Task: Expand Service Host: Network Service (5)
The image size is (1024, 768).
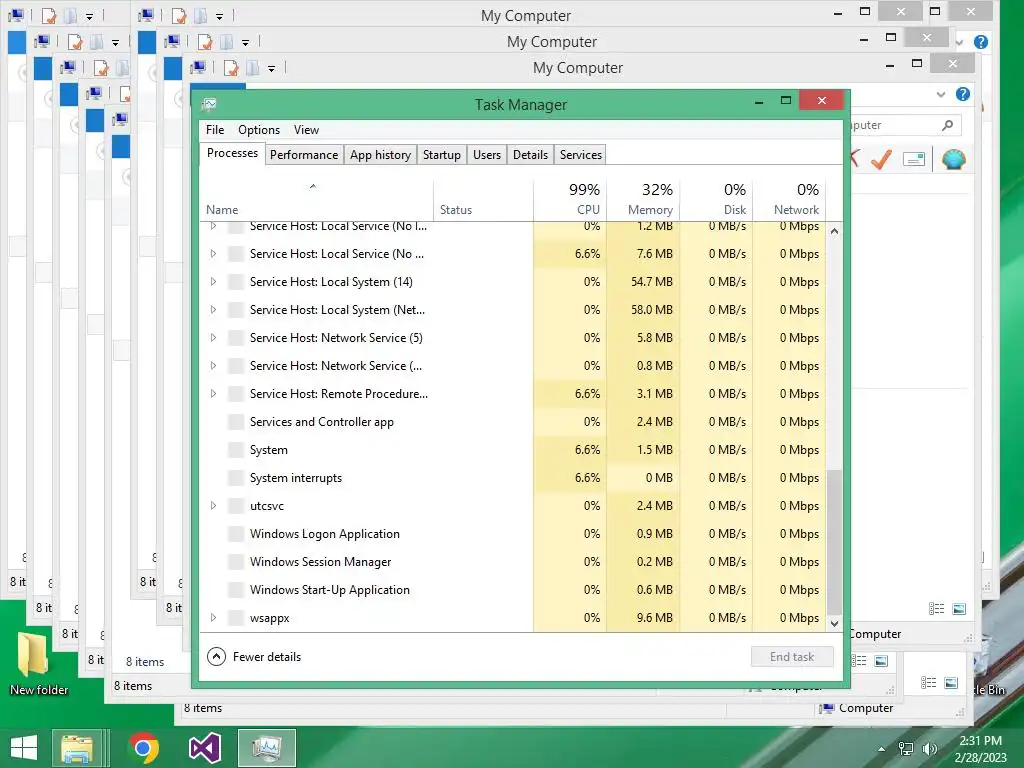Action: pos(213,338)
